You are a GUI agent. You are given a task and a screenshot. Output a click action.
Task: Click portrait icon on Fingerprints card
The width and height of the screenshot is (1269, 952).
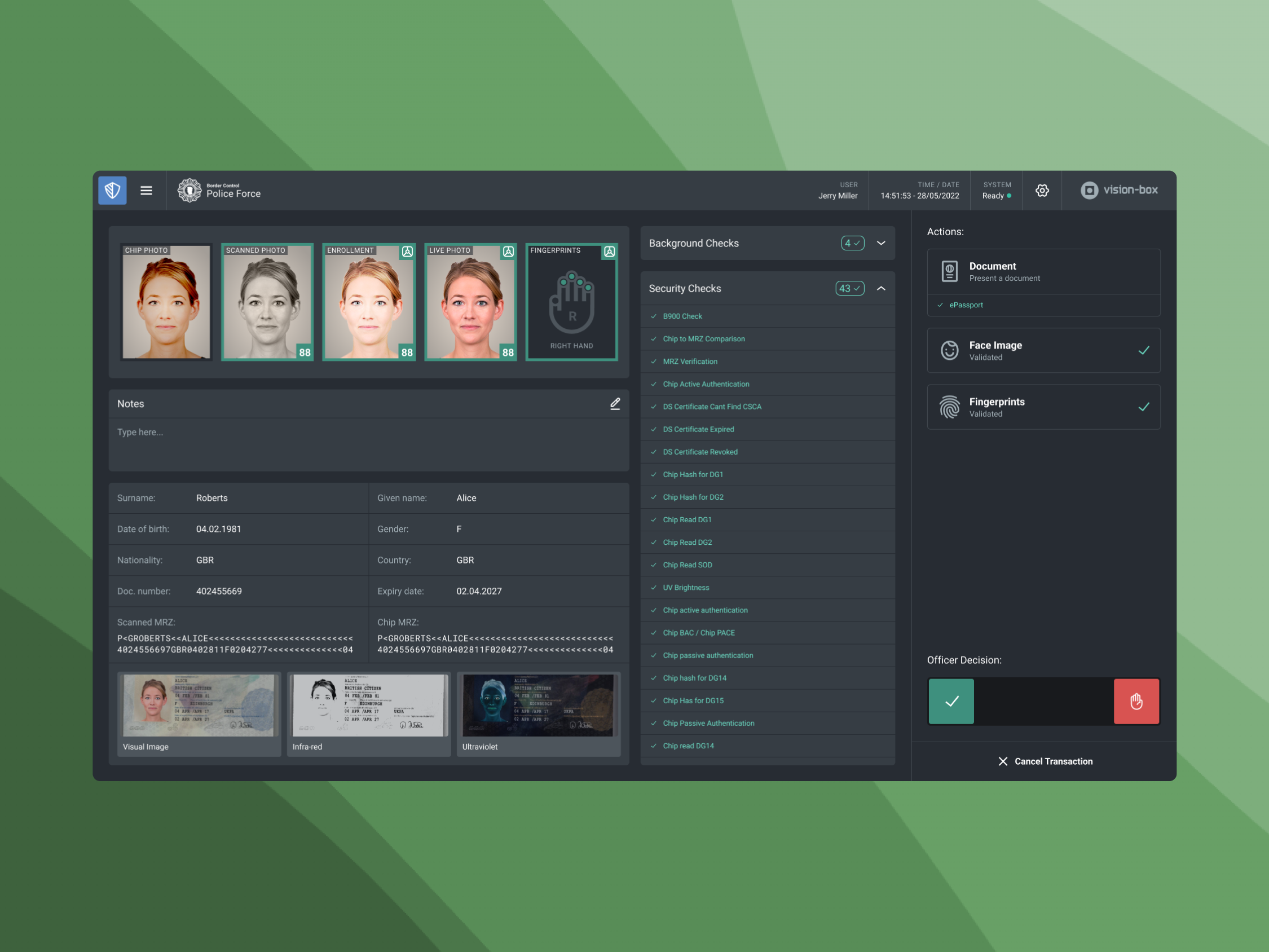coord(609,252)
